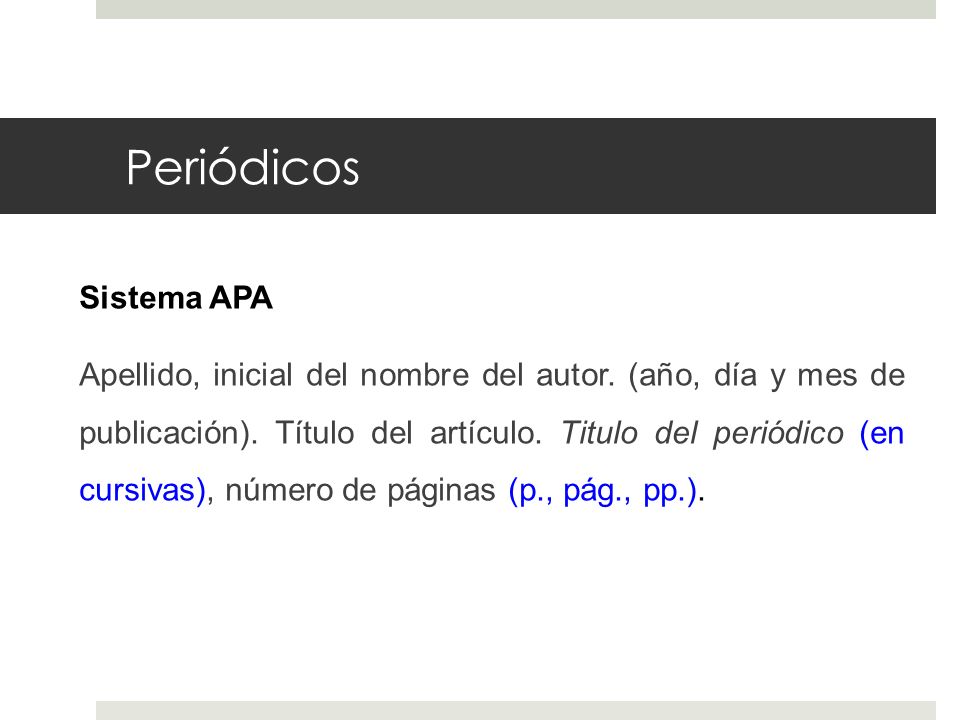Click the blue "cursivas)" text
960x720 pixels.
[x=142, y=490]
